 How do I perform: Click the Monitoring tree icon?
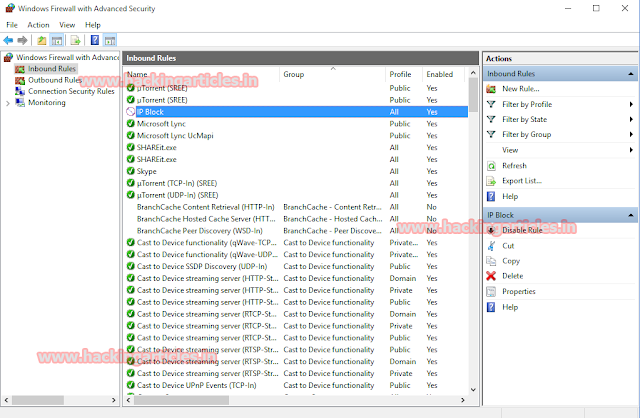click(20, 102)
